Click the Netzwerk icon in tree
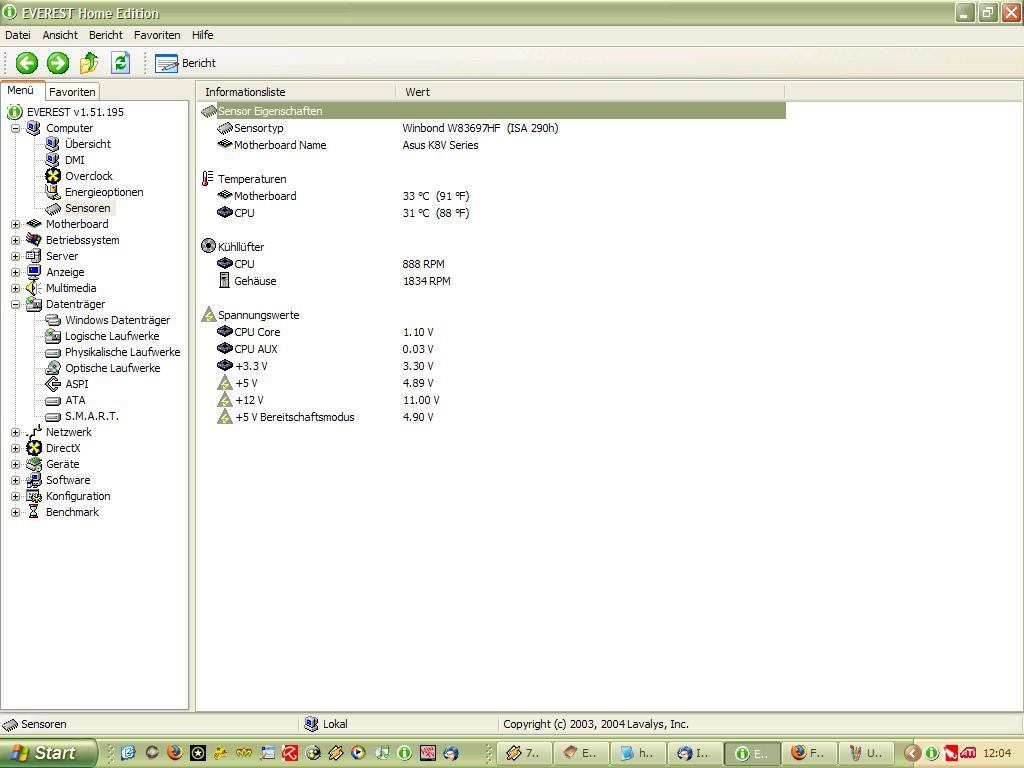 tap(34, 432)
